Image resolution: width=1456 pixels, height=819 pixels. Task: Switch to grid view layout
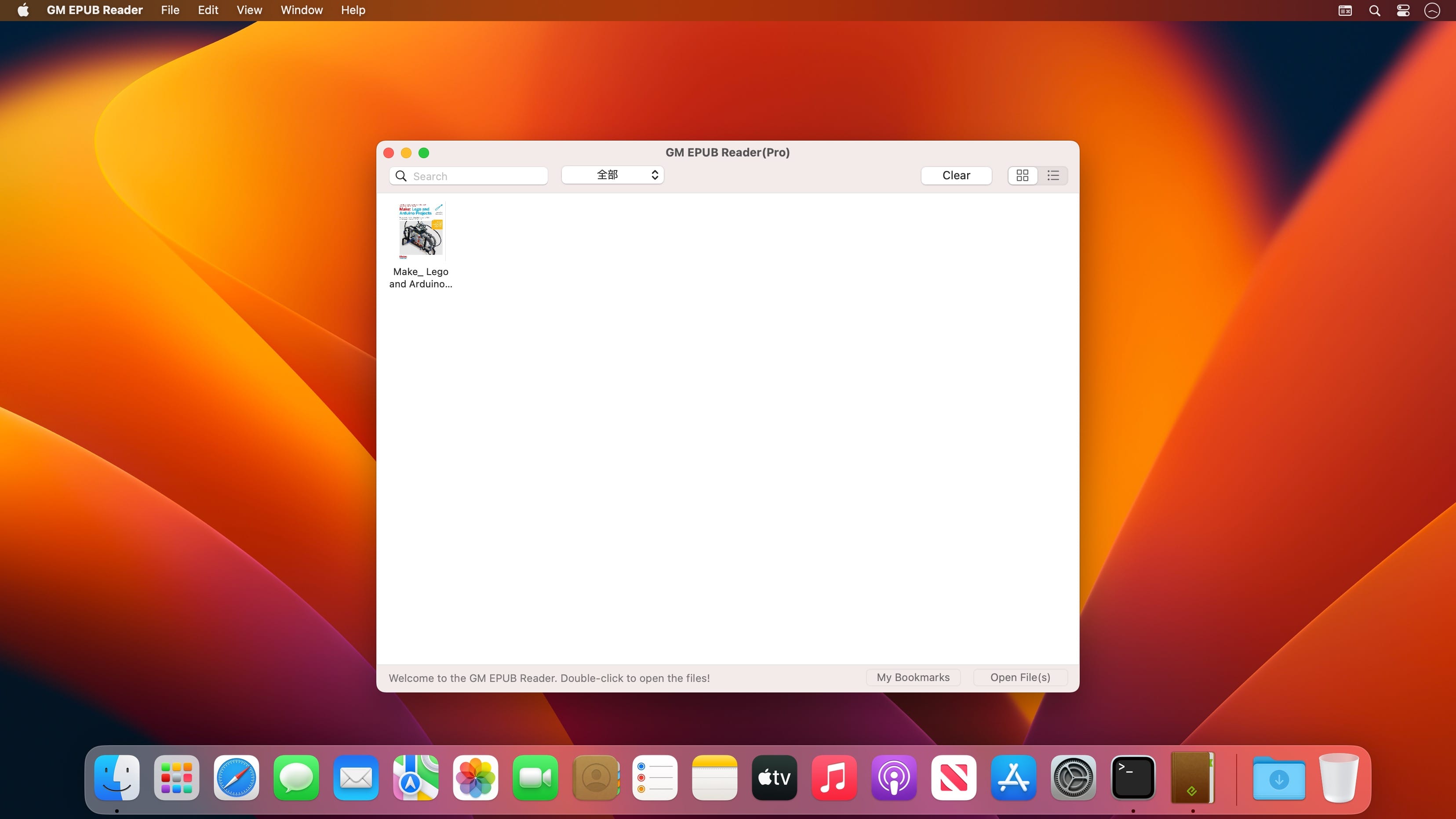pyautogui.click(x=1023, y=176)
